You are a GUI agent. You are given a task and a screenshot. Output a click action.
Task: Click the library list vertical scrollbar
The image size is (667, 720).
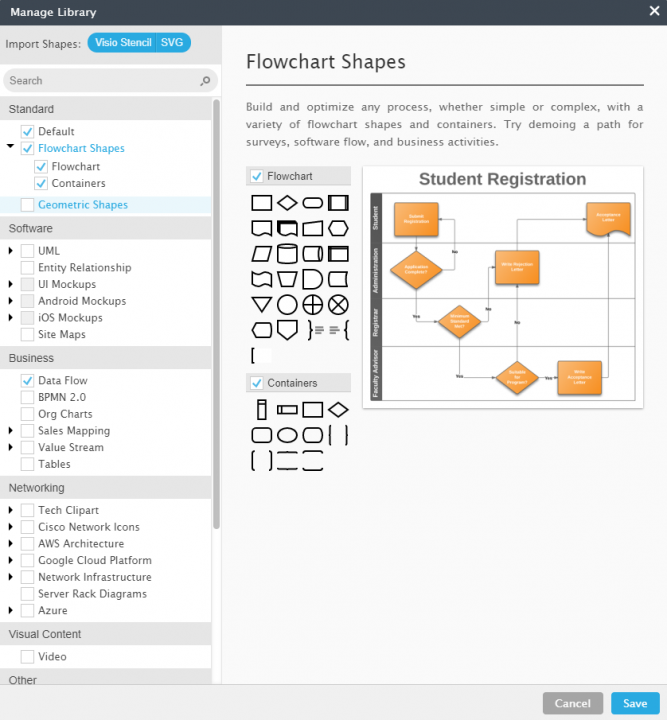[x=216, y=314]
